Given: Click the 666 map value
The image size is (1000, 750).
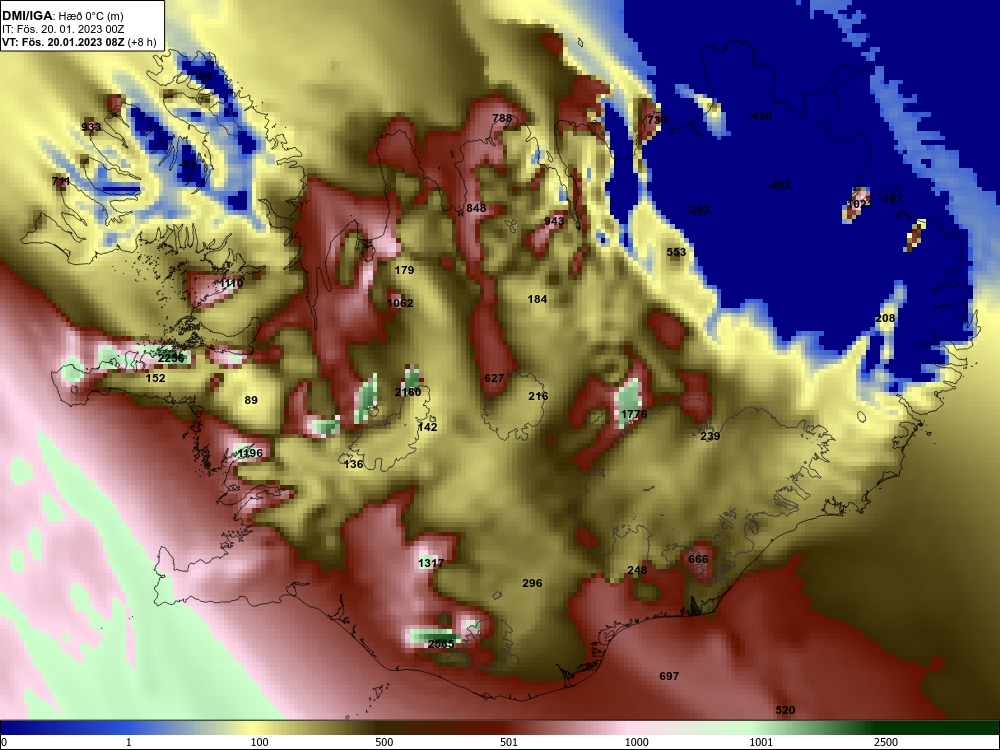Looking at the screenshot, I should click(x=698, y=559).
